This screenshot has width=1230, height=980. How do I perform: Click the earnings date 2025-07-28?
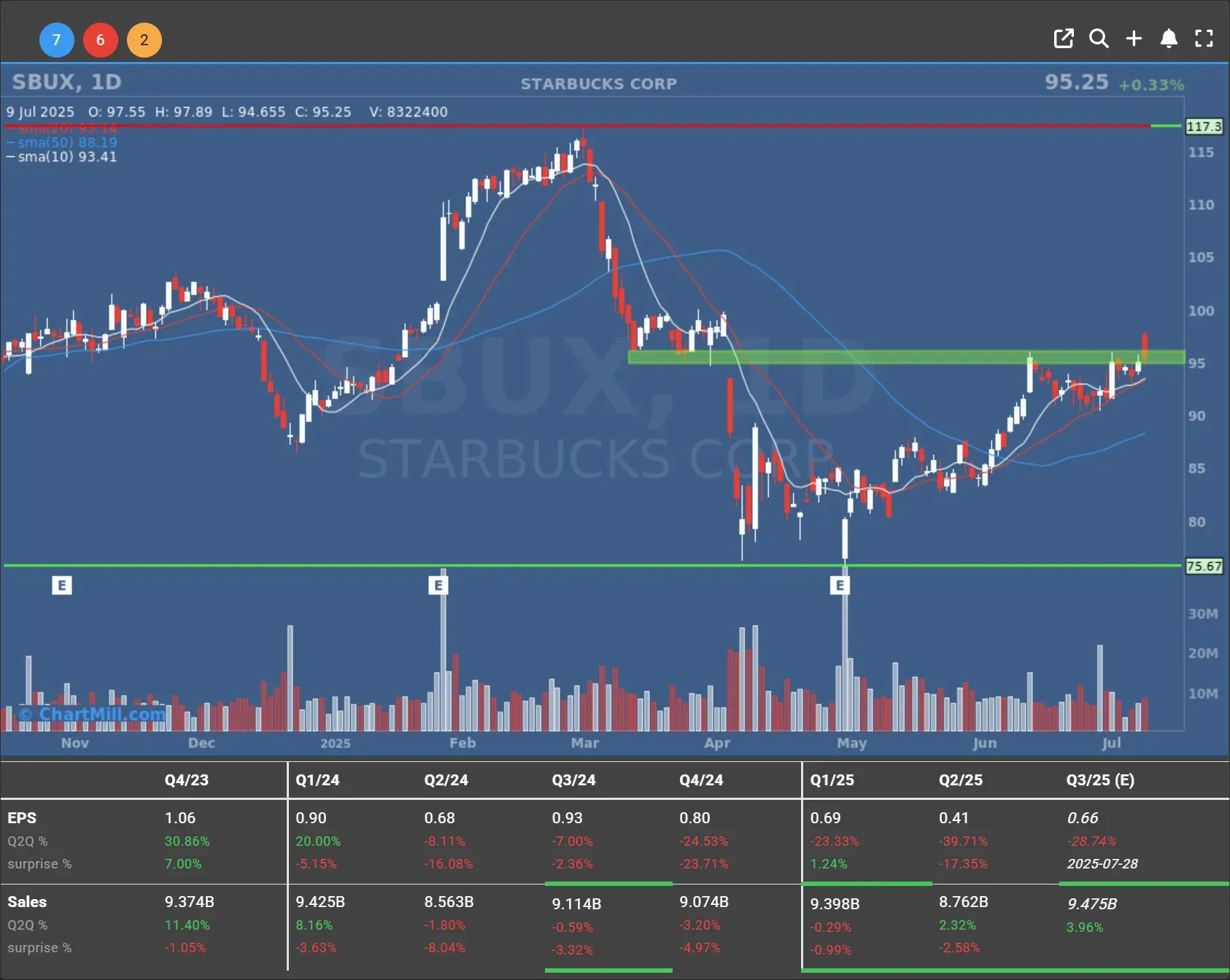pos(1102,863)
